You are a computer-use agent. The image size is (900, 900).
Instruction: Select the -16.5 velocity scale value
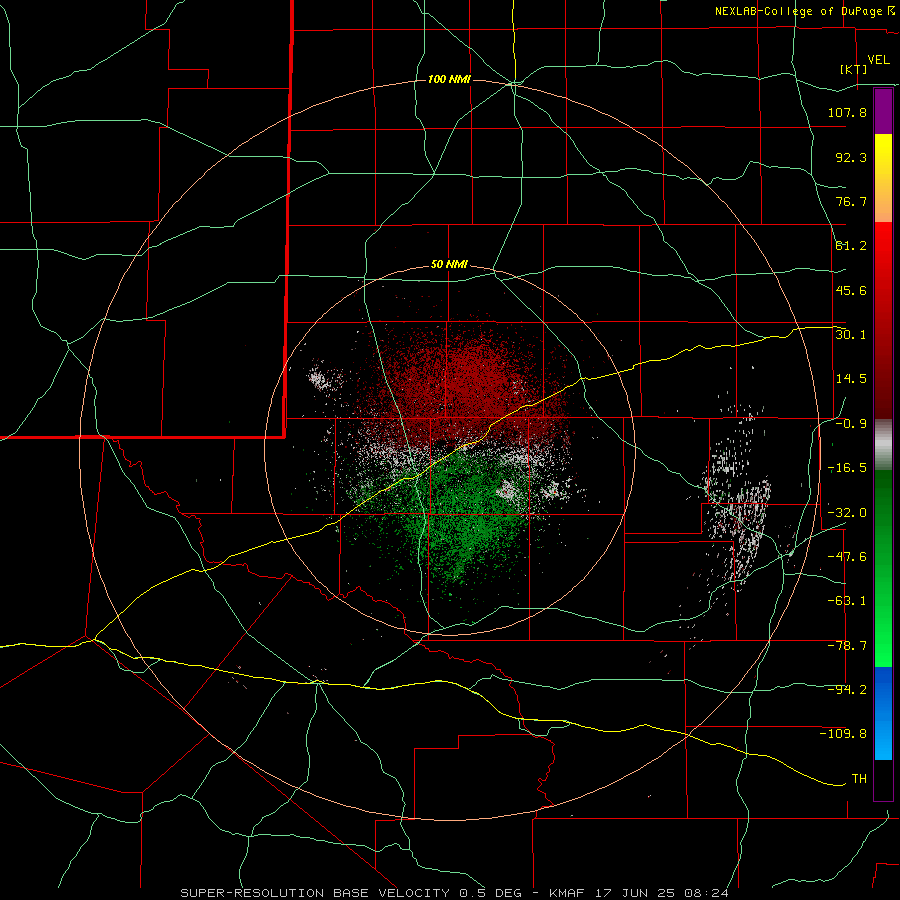pyautogui.click(x=847, y=468)
